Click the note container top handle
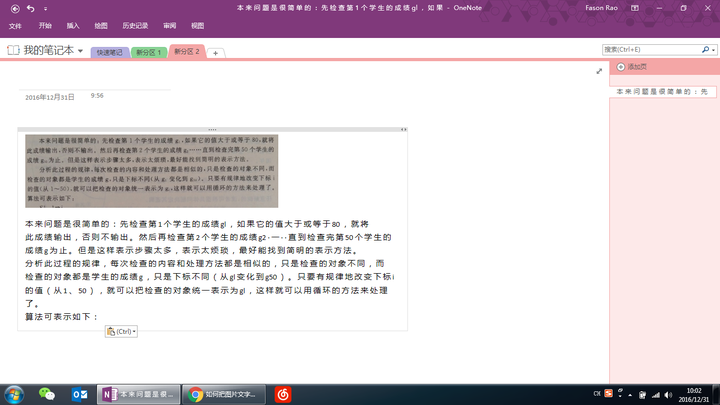This screenshot has width=720, height=405. (212, 129)
